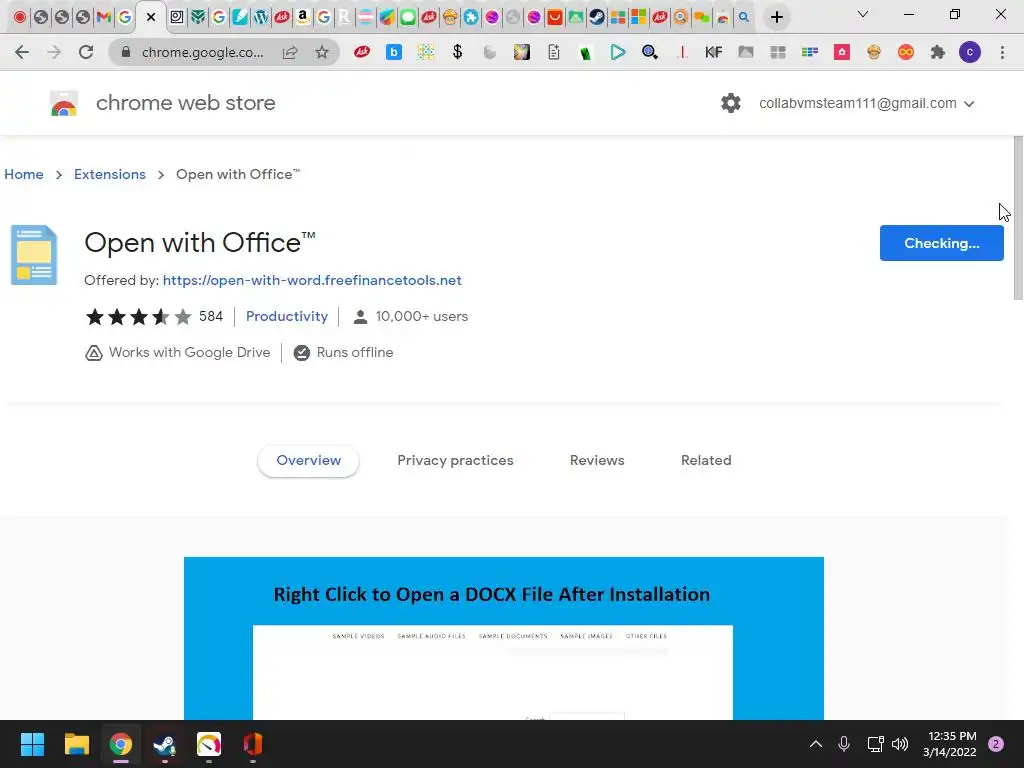Show the Related tab
This screenshot has height=768, width=1024.
click(x=706, y=460)
